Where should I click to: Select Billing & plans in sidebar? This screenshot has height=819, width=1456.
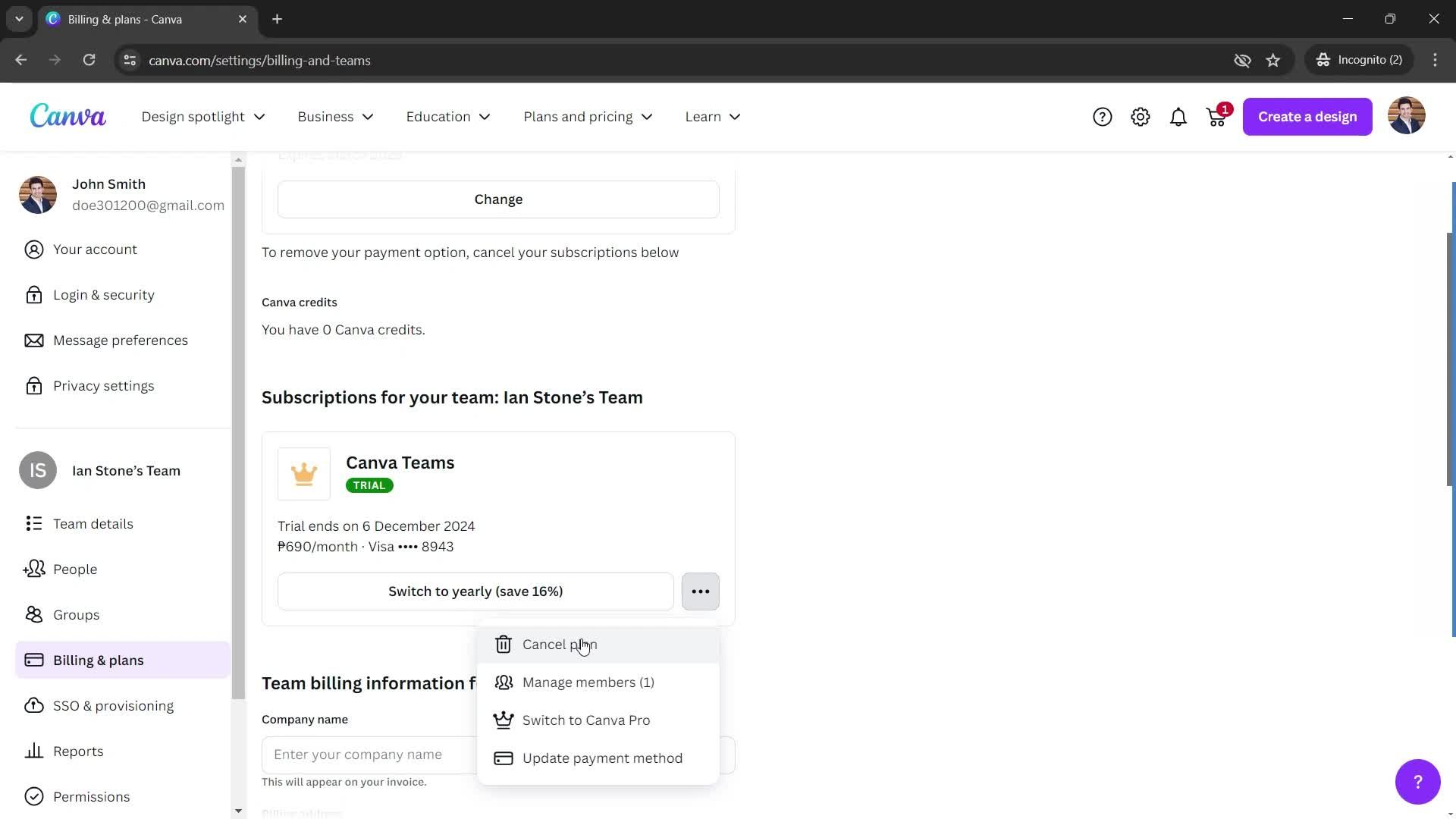point(122,661)
